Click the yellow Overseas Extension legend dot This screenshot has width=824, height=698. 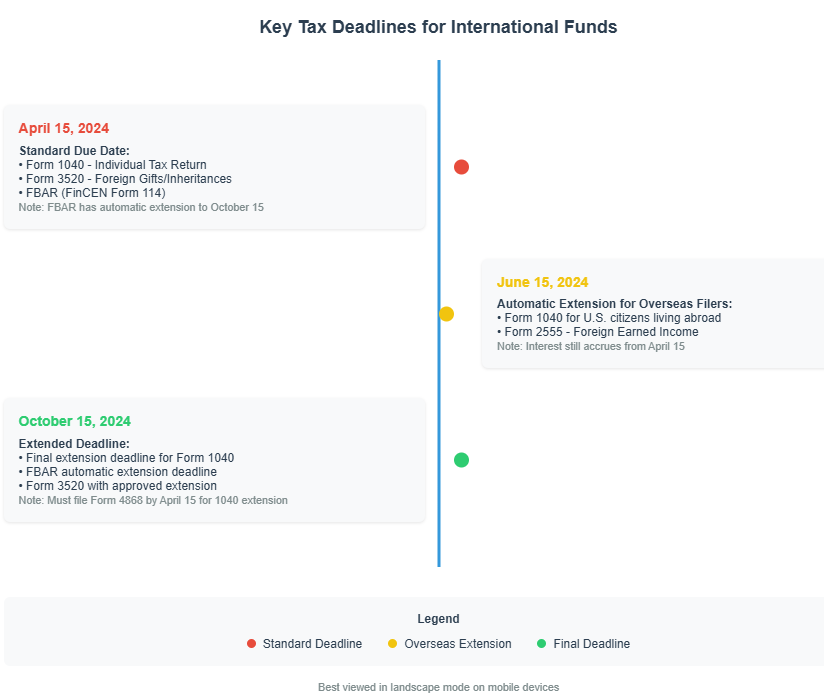(393, 644)
